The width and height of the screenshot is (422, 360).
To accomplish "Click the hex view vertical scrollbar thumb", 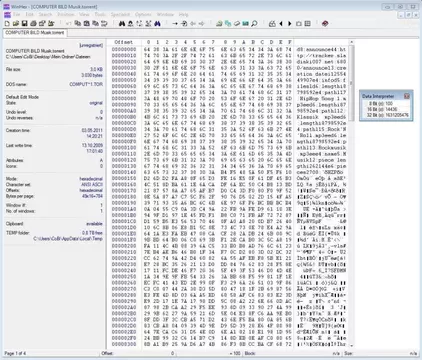I will [351, 83].
